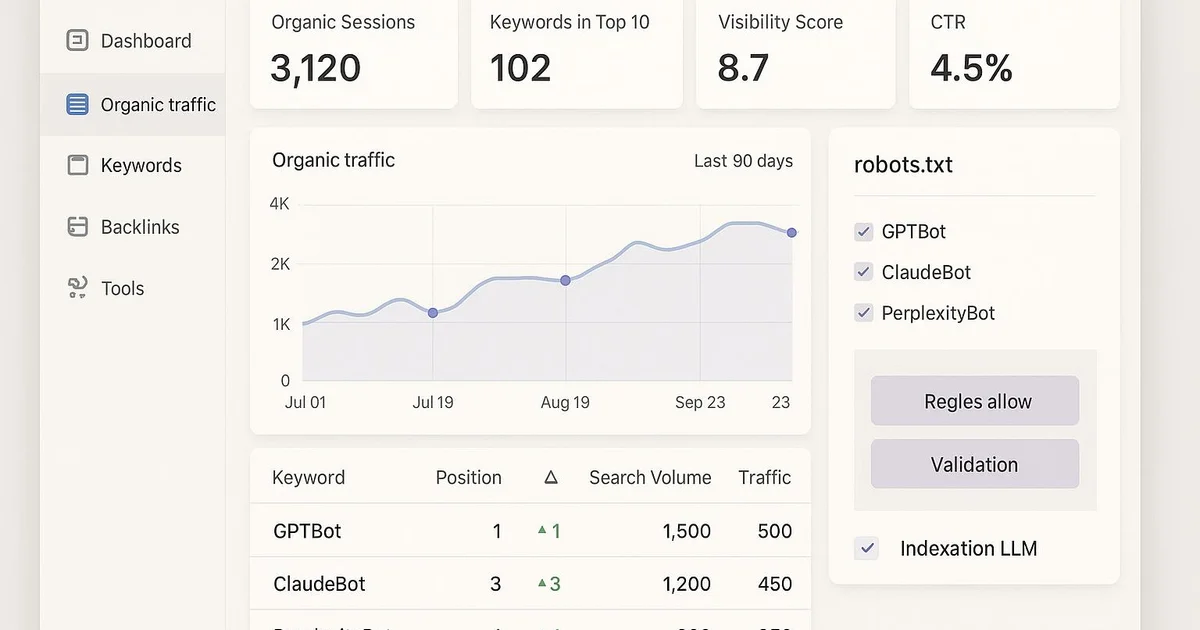The width and height of the screenshot is (1200, 630).
Task: Click the delta change column header icon
Action: point(551,478)
